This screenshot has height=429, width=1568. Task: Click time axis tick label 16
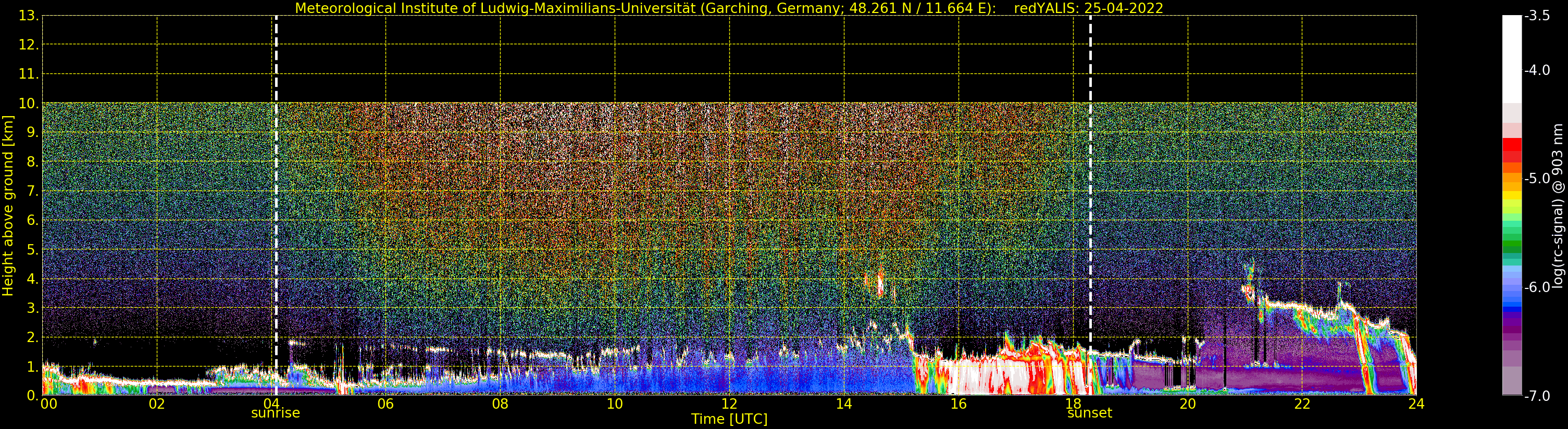point(958,404)
